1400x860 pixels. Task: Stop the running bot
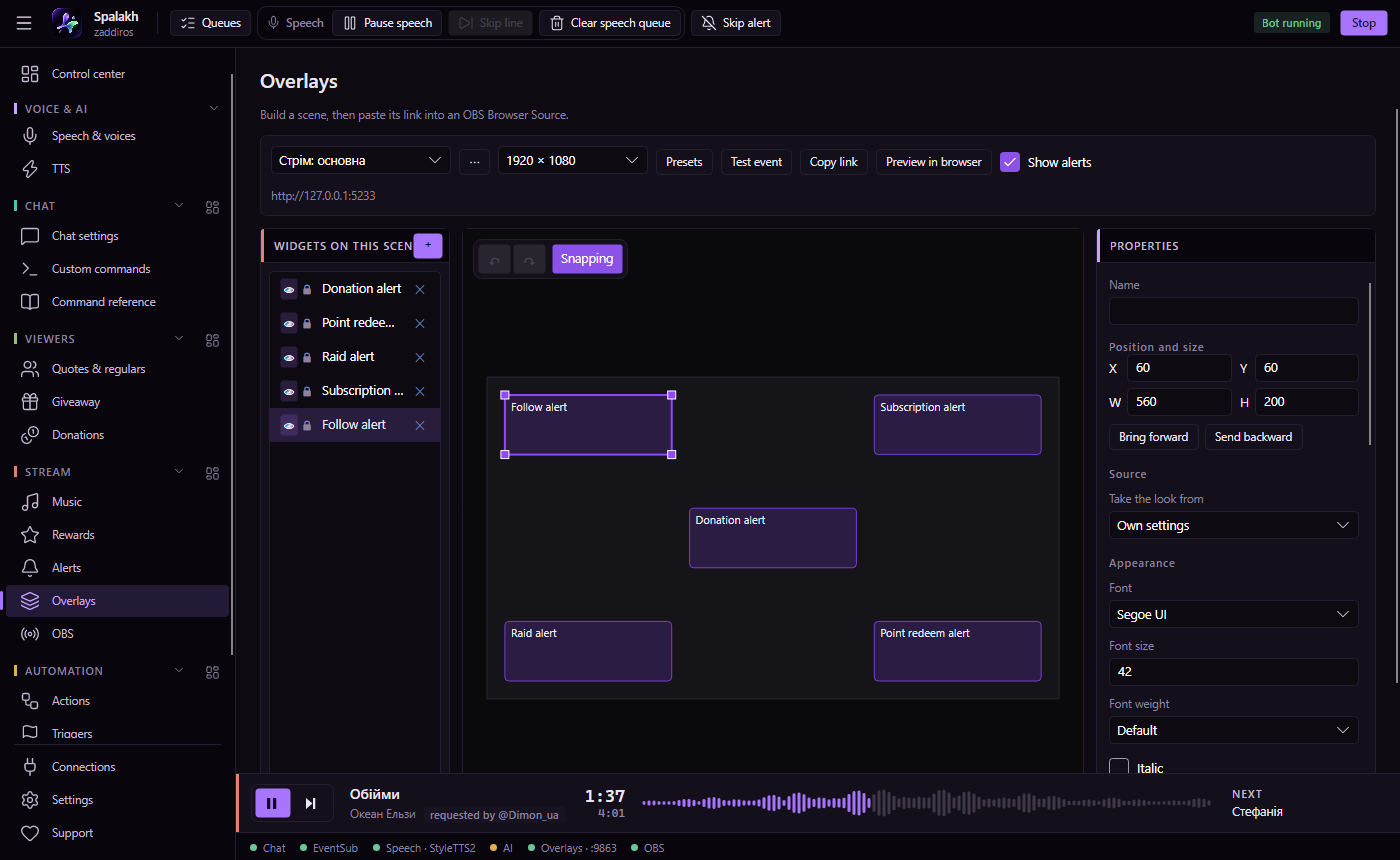1364,23
